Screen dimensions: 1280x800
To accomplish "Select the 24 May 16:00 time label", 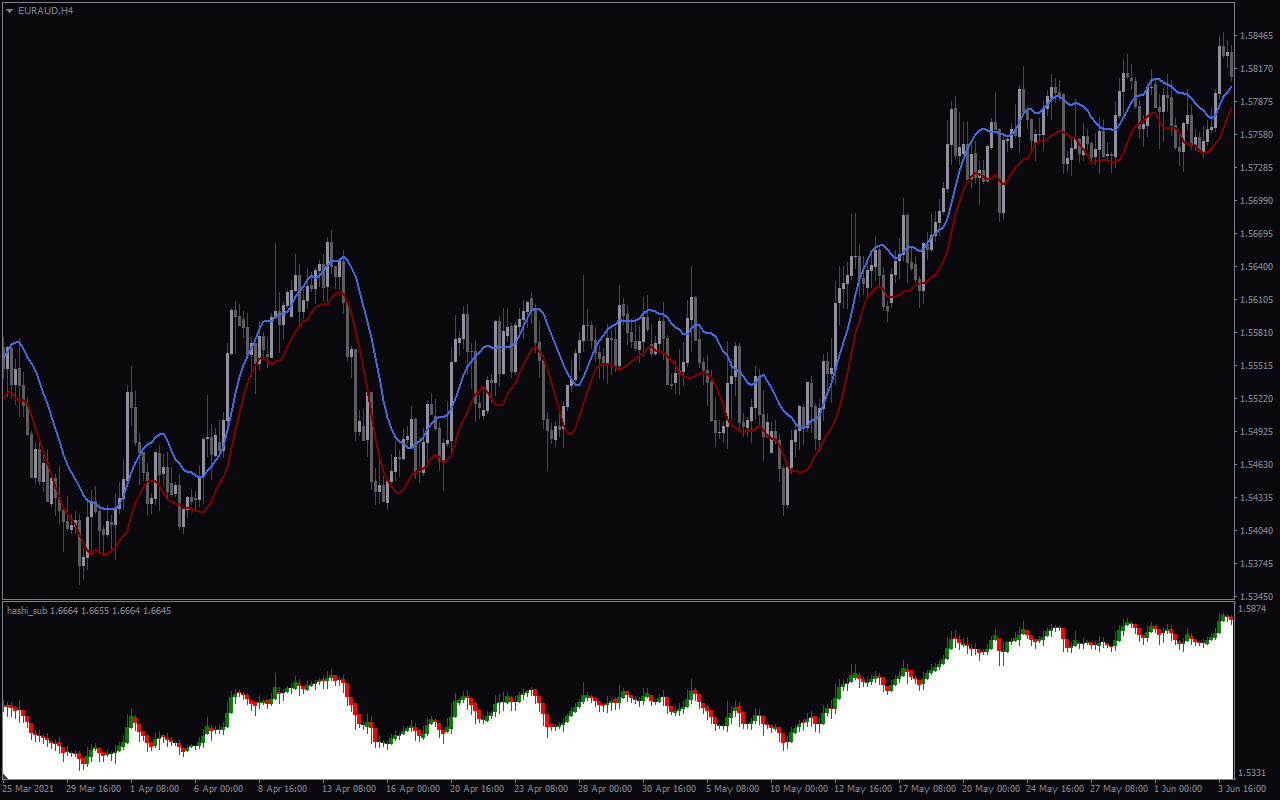I will point(1055,789).
